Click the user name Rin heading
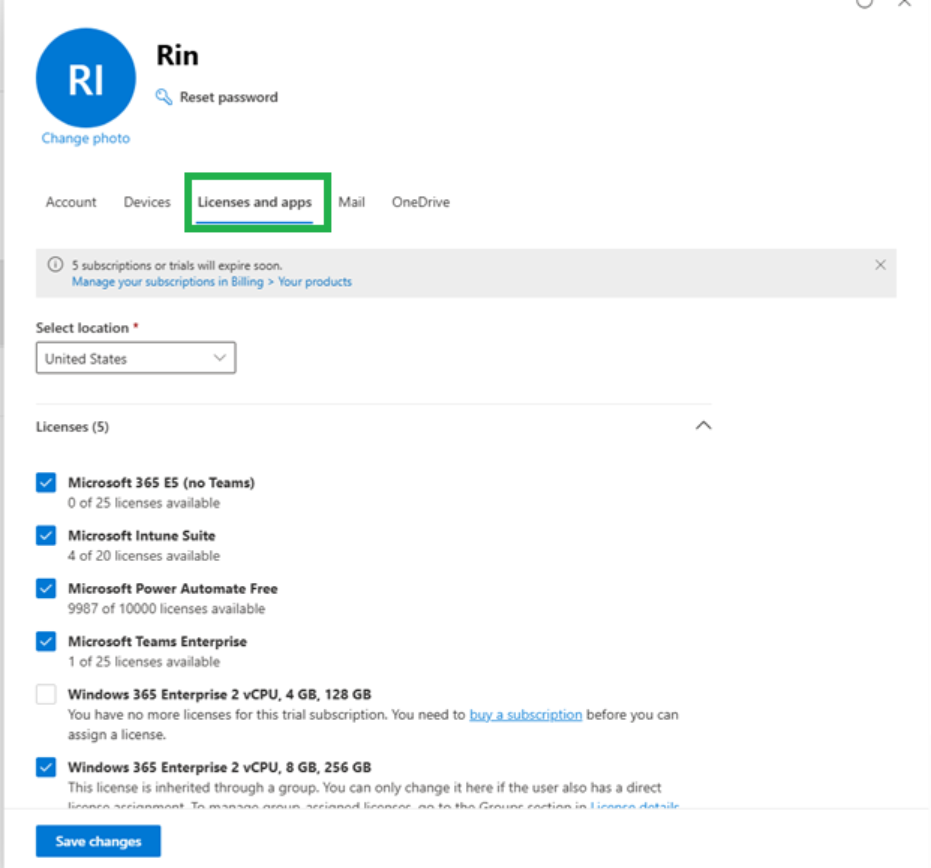This screenshot has width=931, height=868. pyautogui.click(x=178, y=55)
